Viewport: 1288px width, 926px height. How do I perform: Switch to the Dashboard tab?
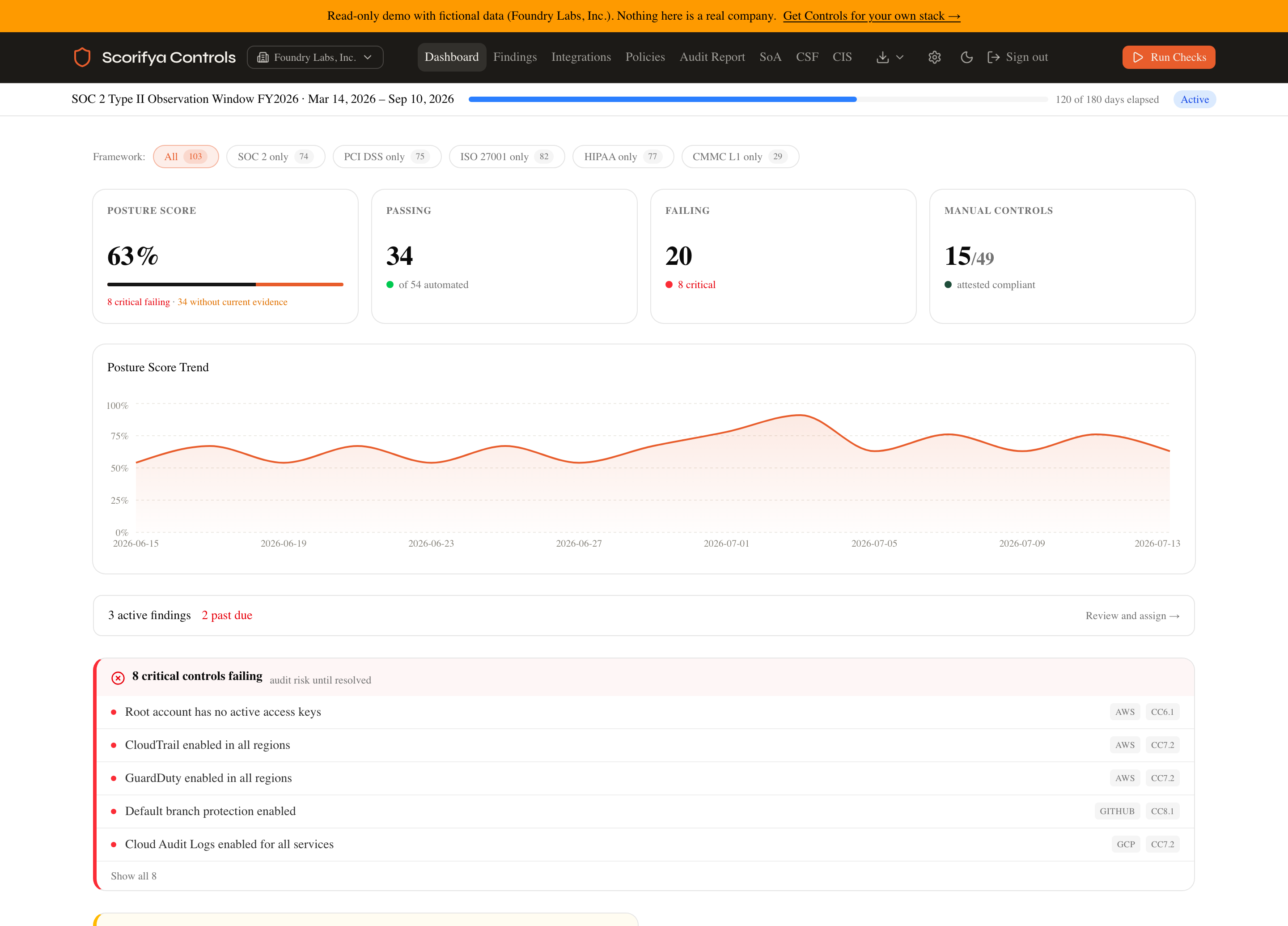tap(452, 57)
